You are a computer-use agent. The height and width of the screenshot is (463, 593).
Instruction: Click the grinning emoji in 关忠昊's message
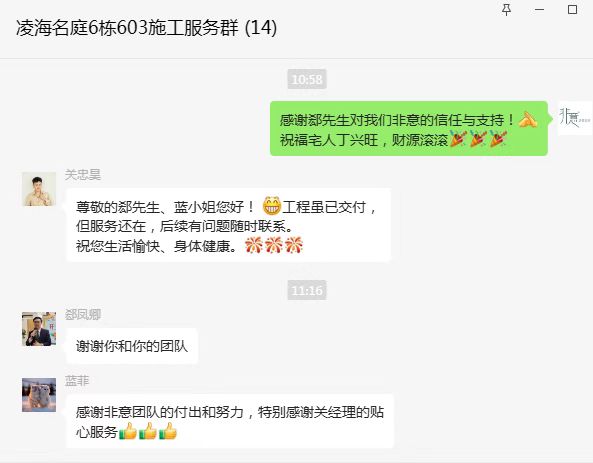[x=272, y=206]
